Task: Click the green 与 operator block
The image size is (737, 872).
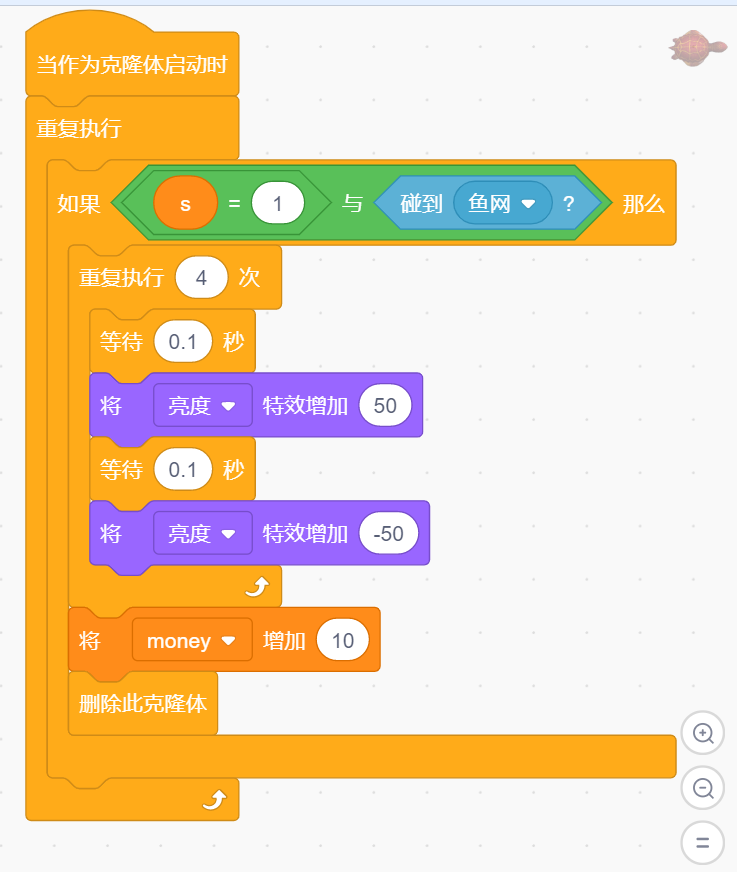Action: pyautogui.click(x=354, y=202)
